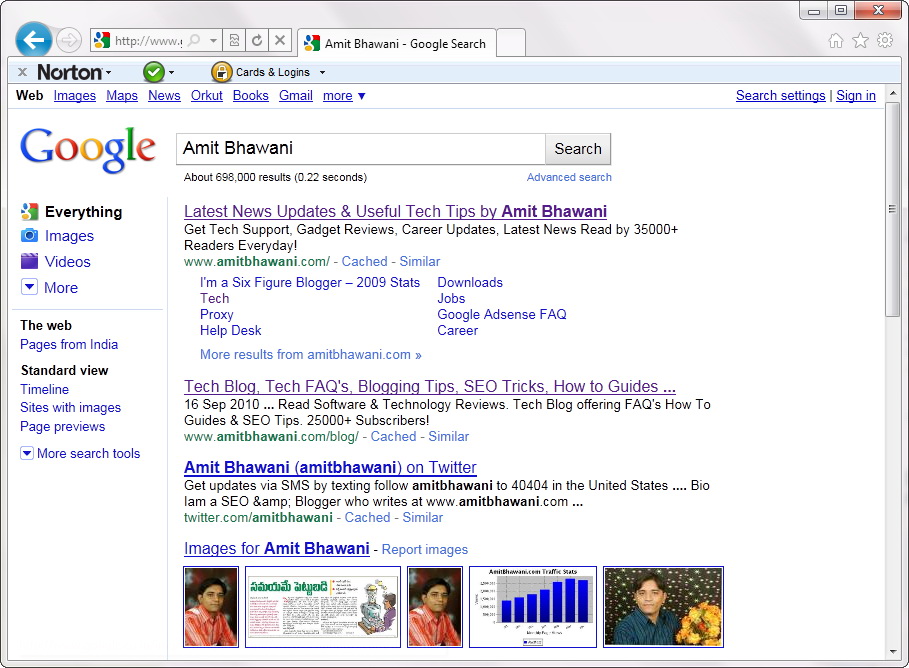Open 'Amit Bhawani on Twitter' result
This screenshot has width=909, height=668.
pyautogui.click(x=330, y=467)
